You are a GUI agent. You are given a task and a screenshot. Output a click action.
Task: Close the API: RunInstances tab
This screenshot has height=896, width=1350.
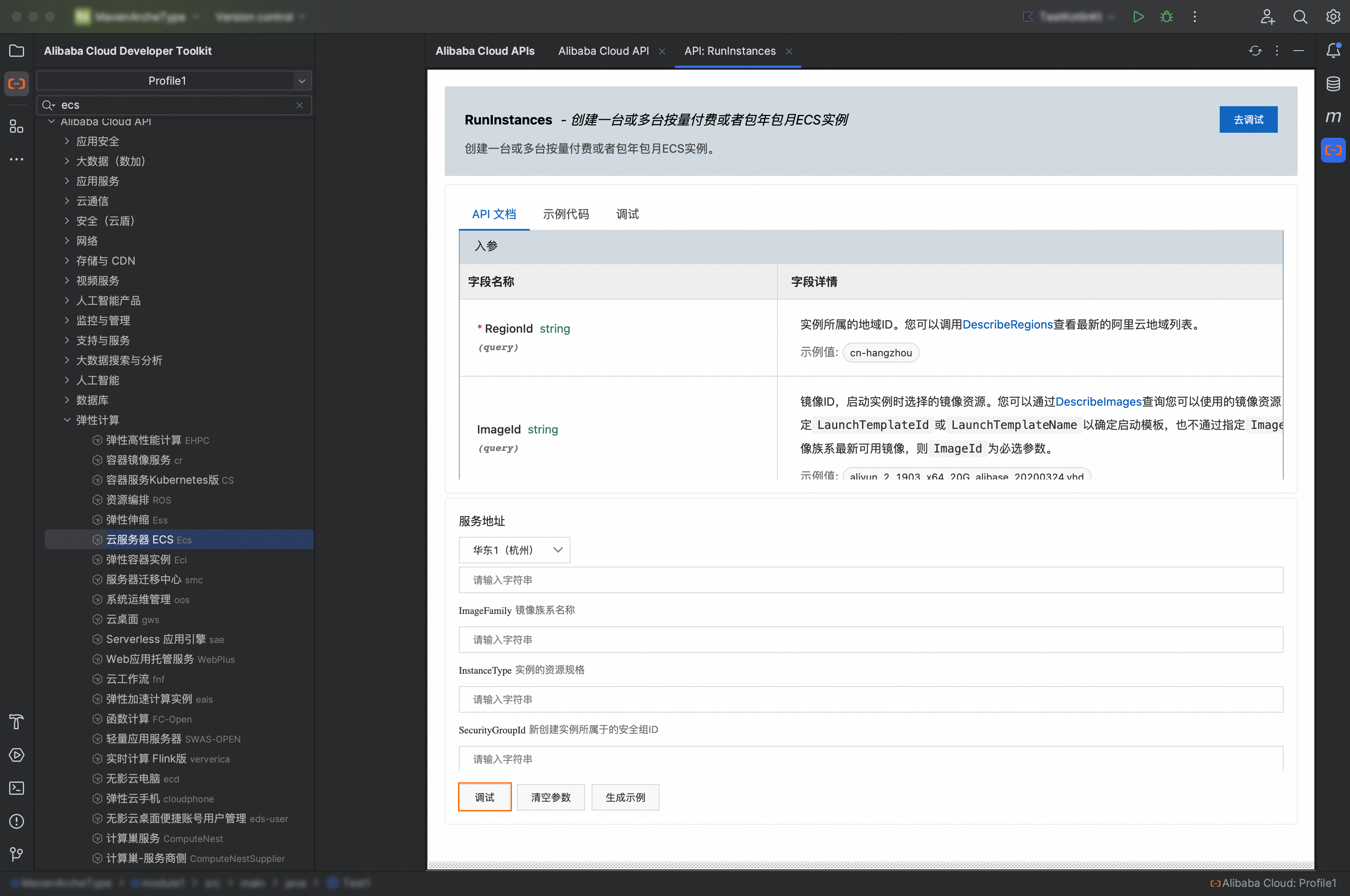pos(789,51)
